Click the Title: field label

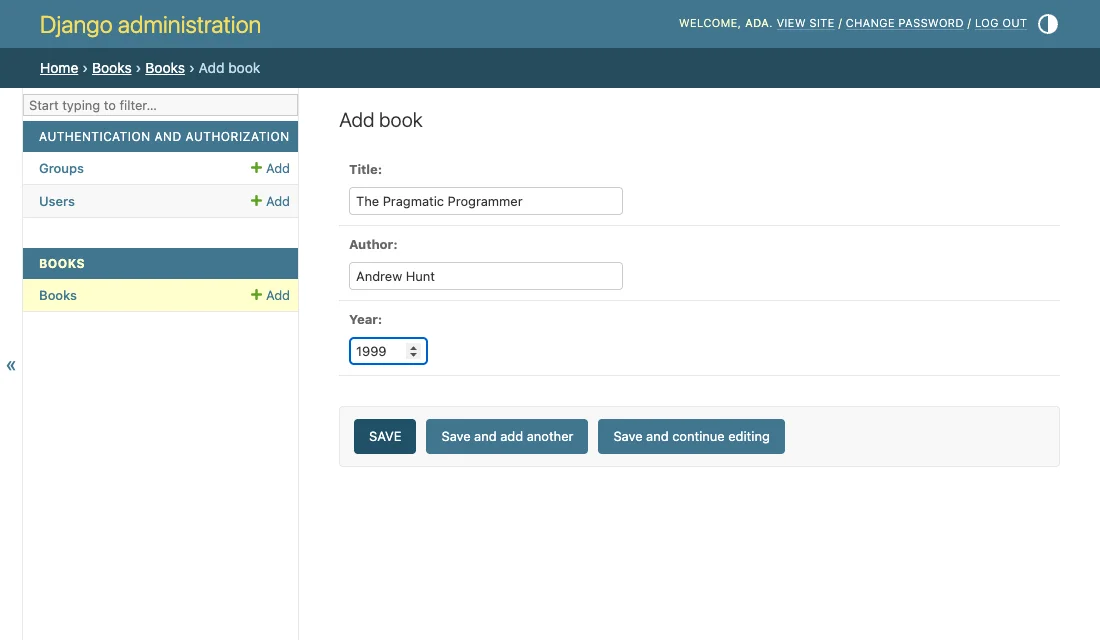point(365,169)
